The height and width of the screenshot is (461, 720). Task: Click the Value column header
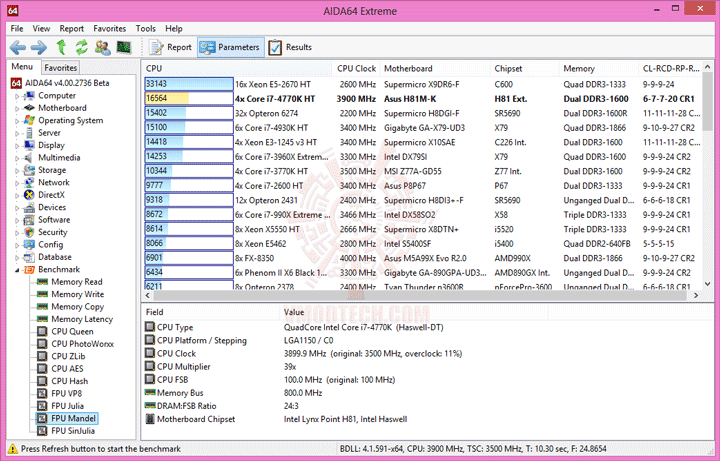click(413, 312)
